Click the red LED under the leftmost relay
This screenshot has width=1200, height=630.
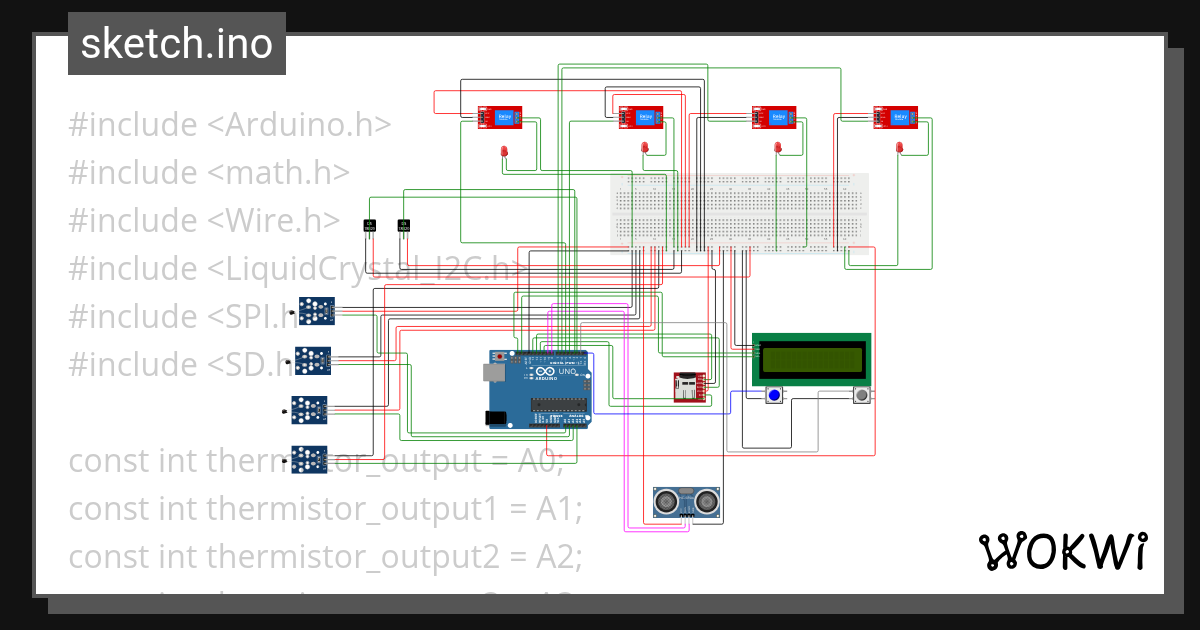[506, 150]
